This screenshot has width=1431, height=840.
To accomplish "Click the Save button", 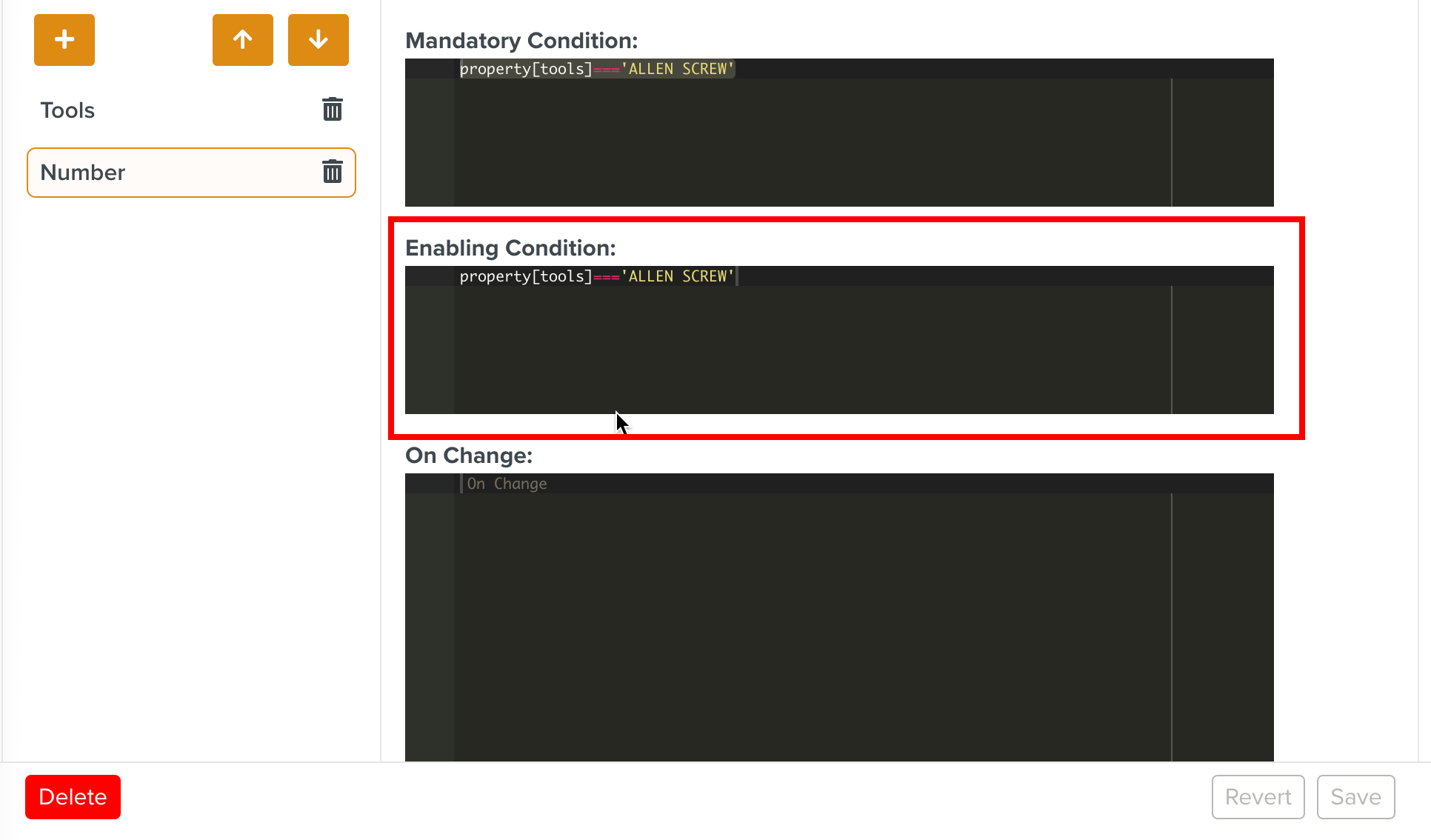I will click(x=1355, y=797).
